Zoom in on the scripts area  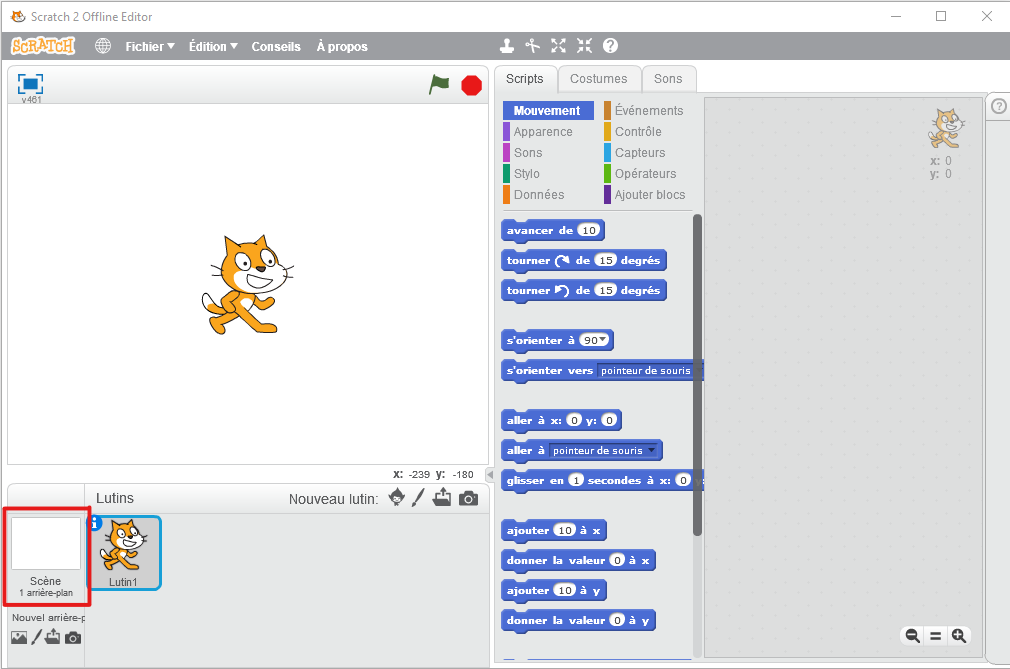coord(959,636)
